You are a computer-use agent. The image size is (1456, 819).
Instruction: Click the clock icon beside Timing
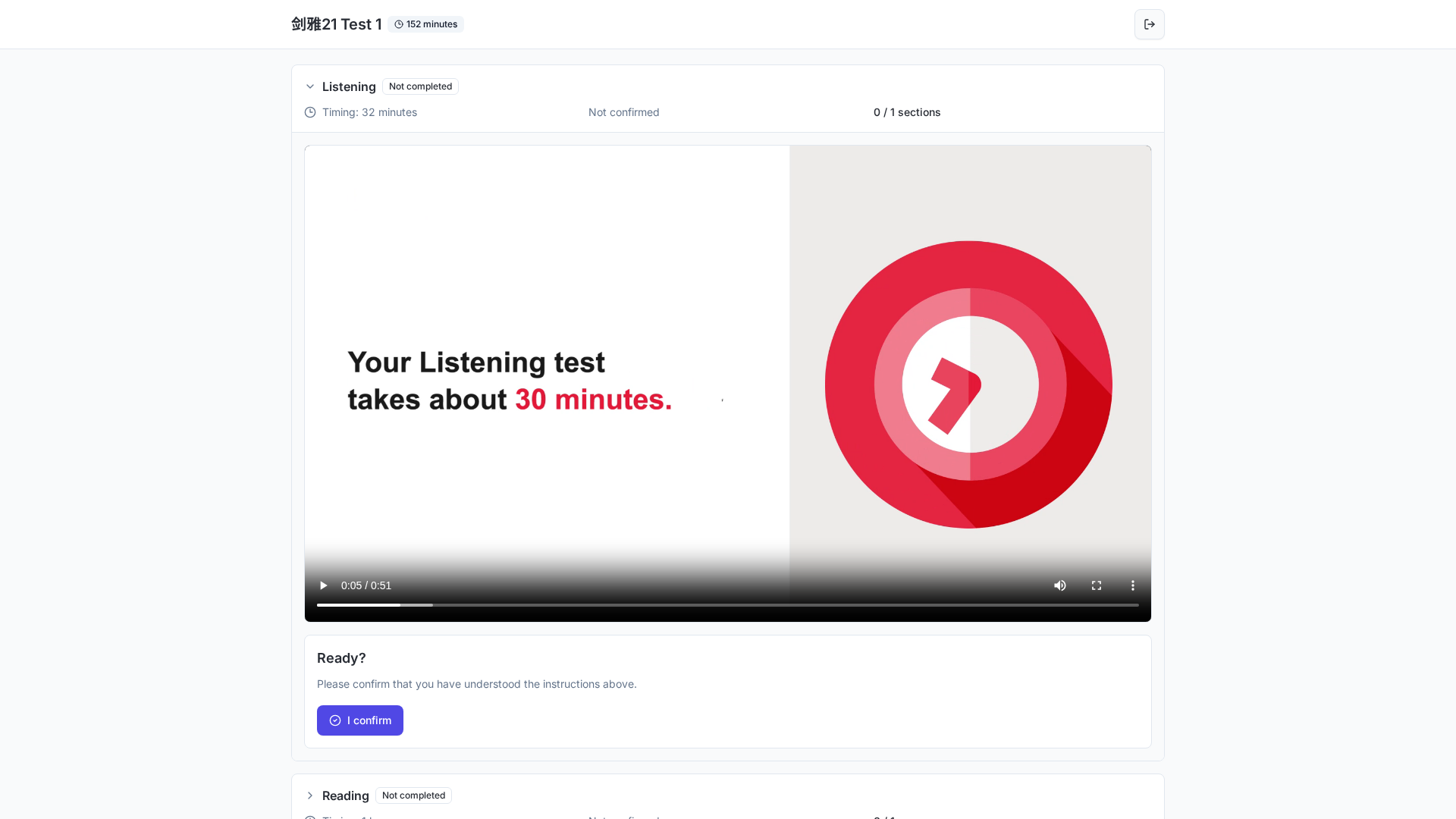(x=310, y=112)
